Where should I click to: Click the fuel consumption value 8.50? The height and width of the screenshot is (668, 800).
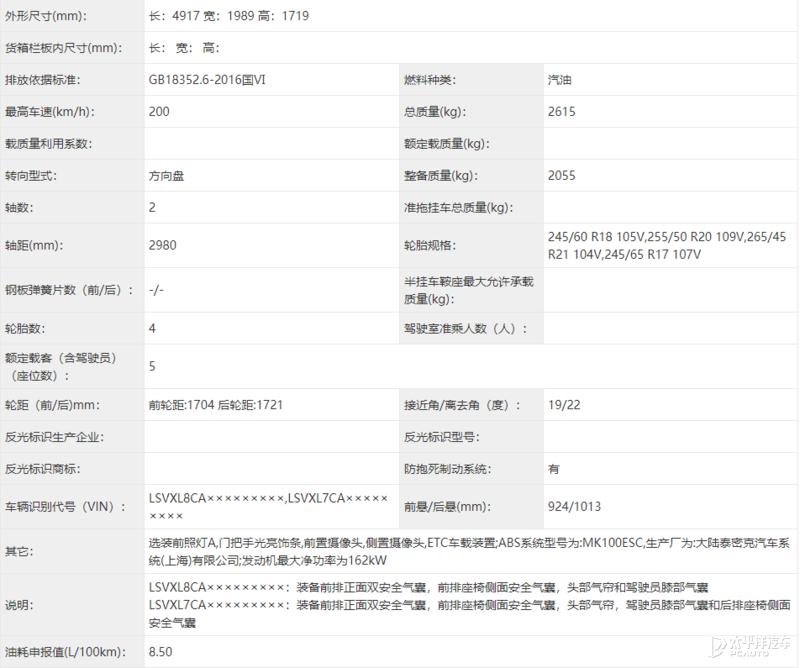[x=160, y=651]
